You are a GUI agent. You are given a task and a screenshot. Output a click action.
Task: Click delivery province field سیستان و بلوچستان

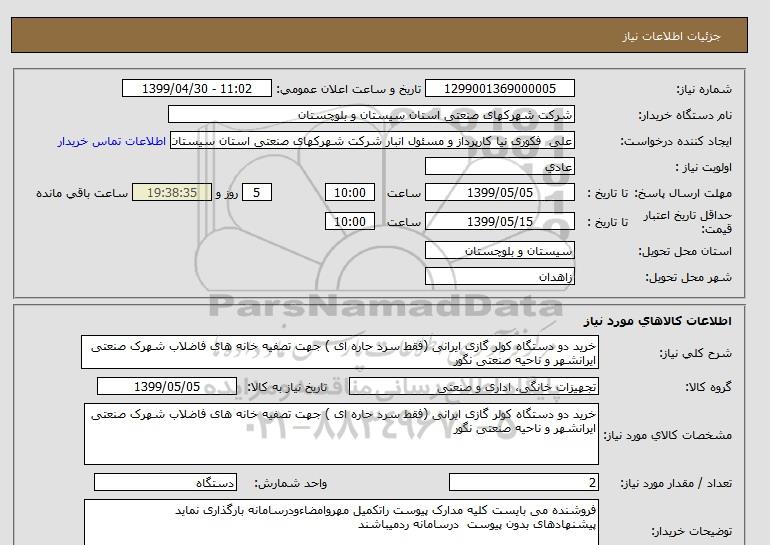[499, 250]
